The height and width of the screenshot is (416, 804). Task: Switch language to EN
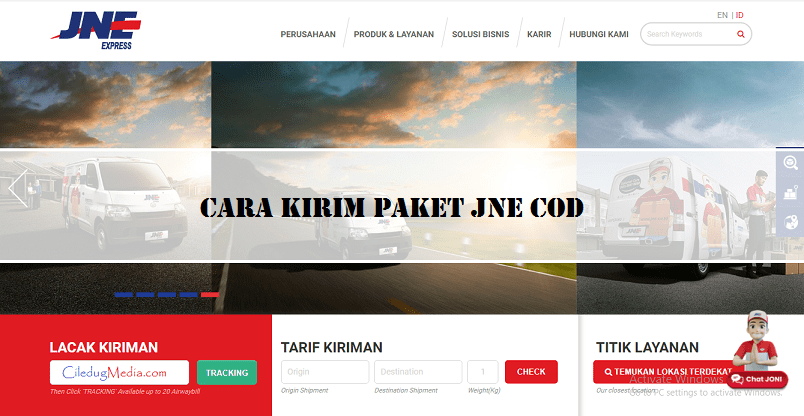tap(722, 15)
